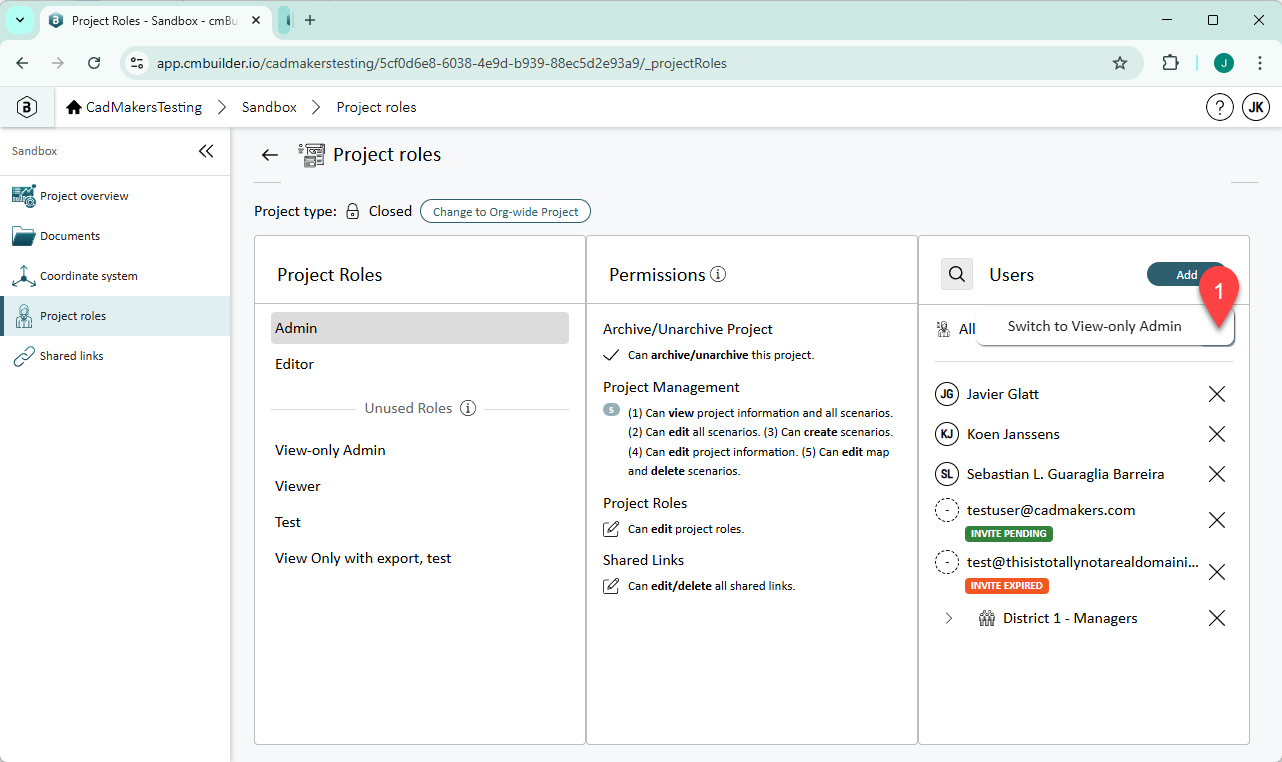Select the Project Roles browser tab
Image resolution: width=1282 pixels, height=762 pixels.
coord(155,20)
